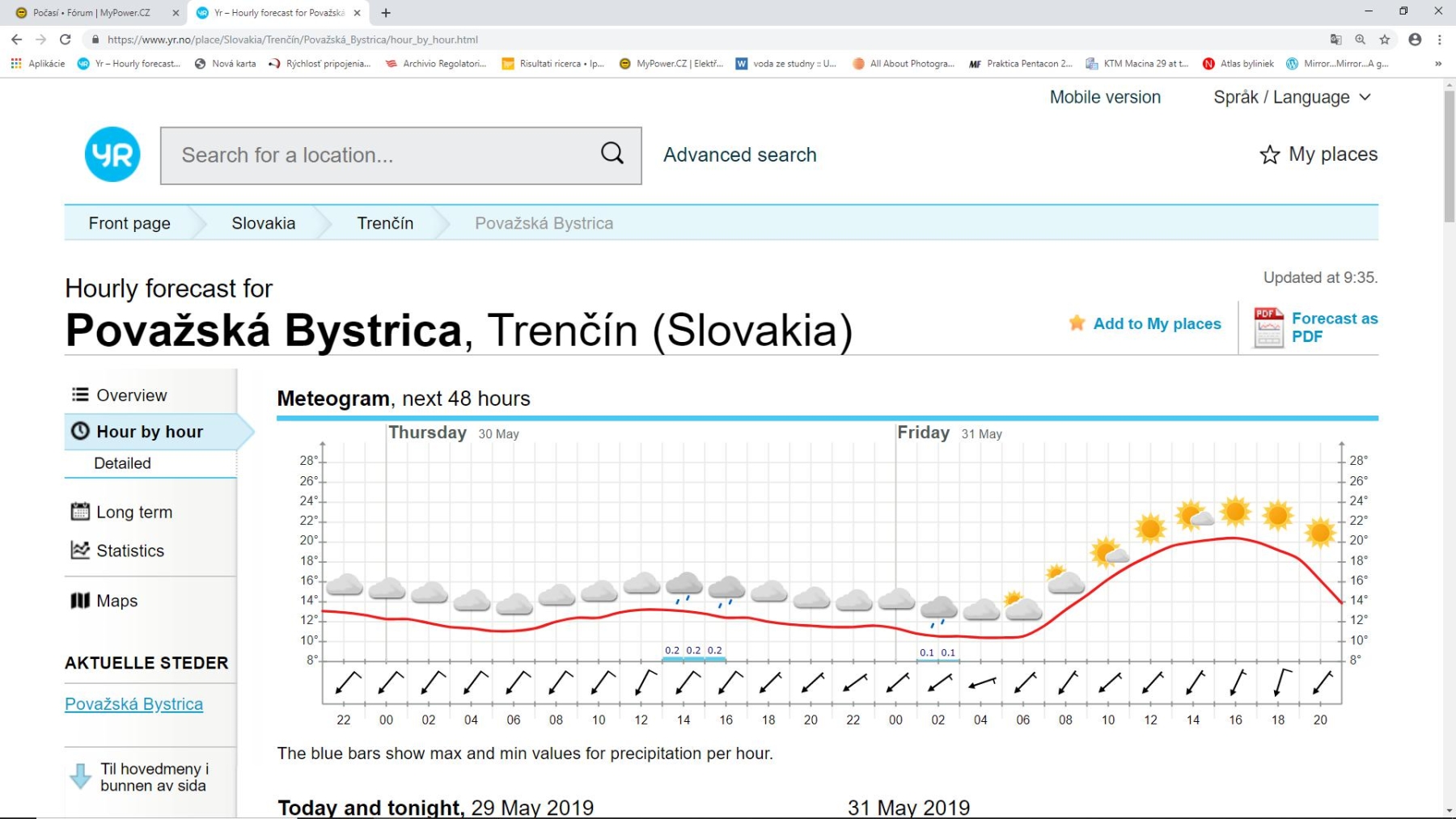Click the blue down arrow to page bottom
1456x819 pixels.
[x=81, y=776]
